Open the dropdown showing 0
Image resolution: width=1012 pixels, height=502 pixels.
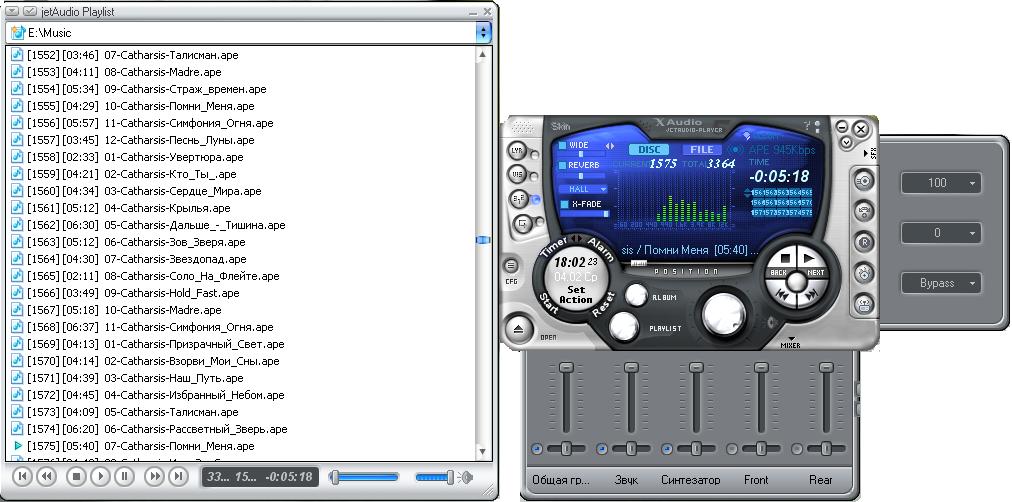tap(941, 233)
